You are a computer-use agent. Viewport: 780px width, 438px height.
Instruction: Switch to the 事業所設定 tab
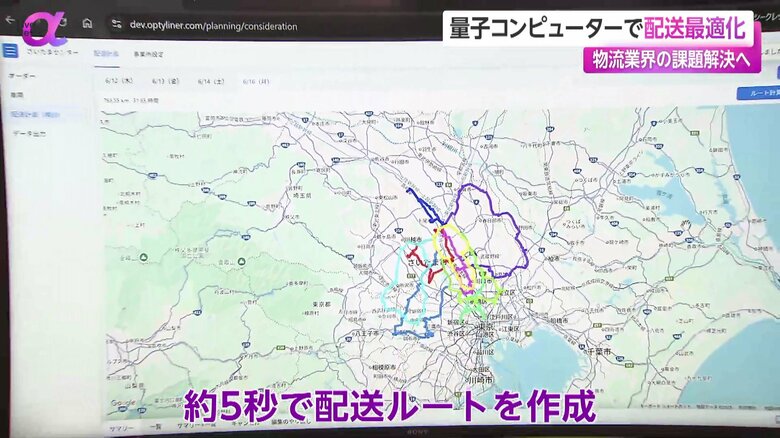(x=148, y=54)
